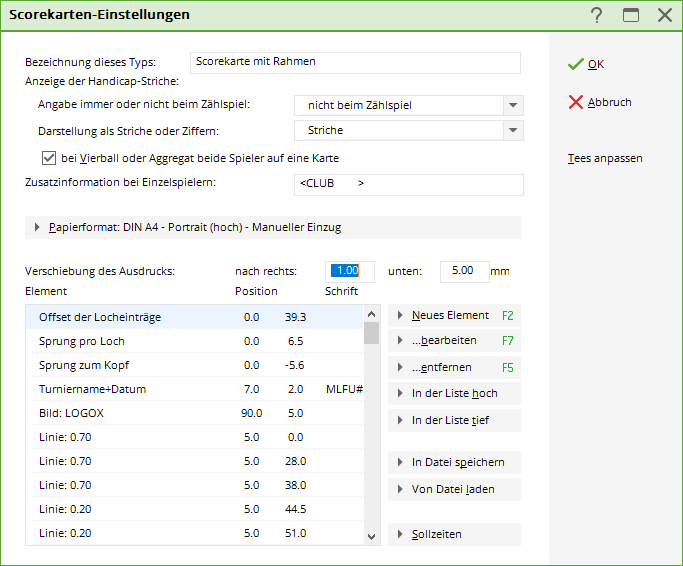Open Sollzeiten settings
The width and height of the screenshot is (683, 566).
point(453,534)
